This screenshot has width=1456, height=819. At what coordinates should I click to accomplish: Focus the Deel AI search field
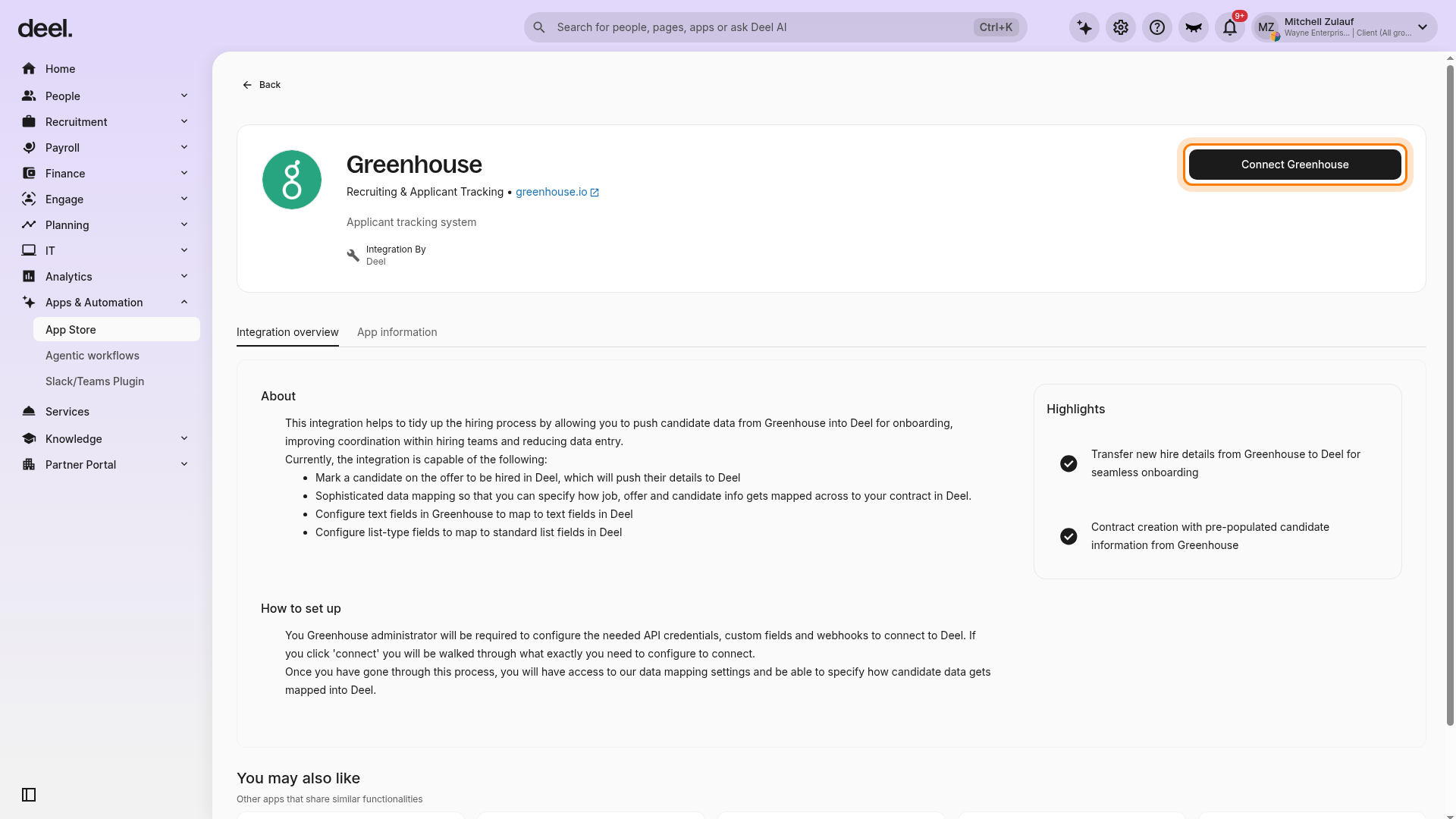coord(775,27)
